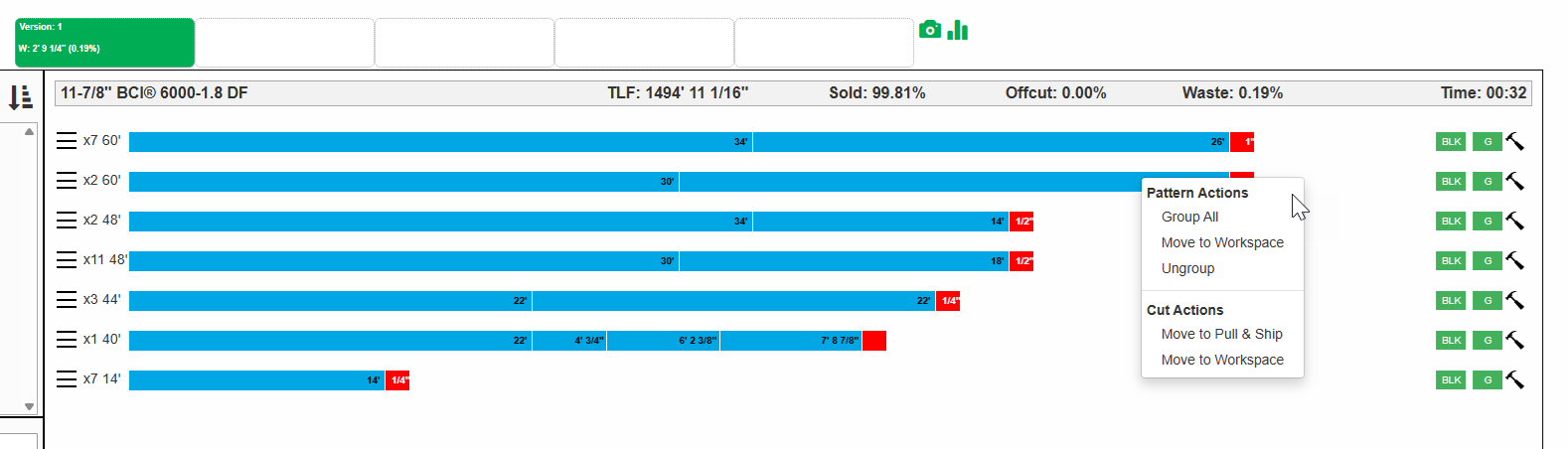Click the hammer icon on x3 44' row
This screenshot has height=449, width=1568.
click(x=1514, y=300)
